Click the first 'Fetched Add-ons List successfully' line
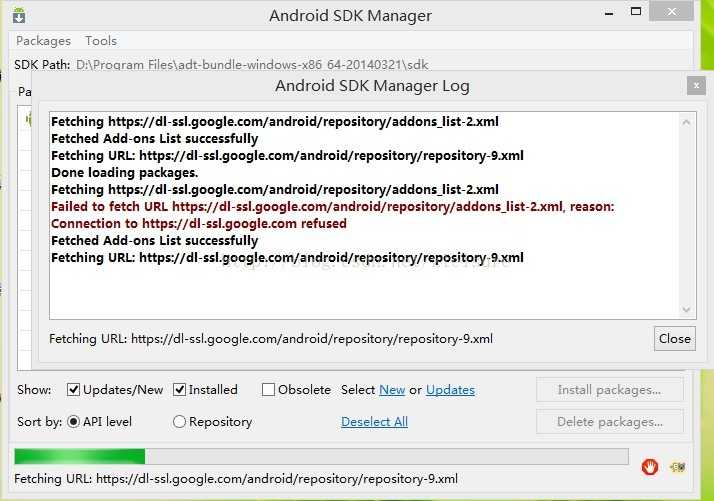Screen dimensions: 714x501 coord(154,138)
